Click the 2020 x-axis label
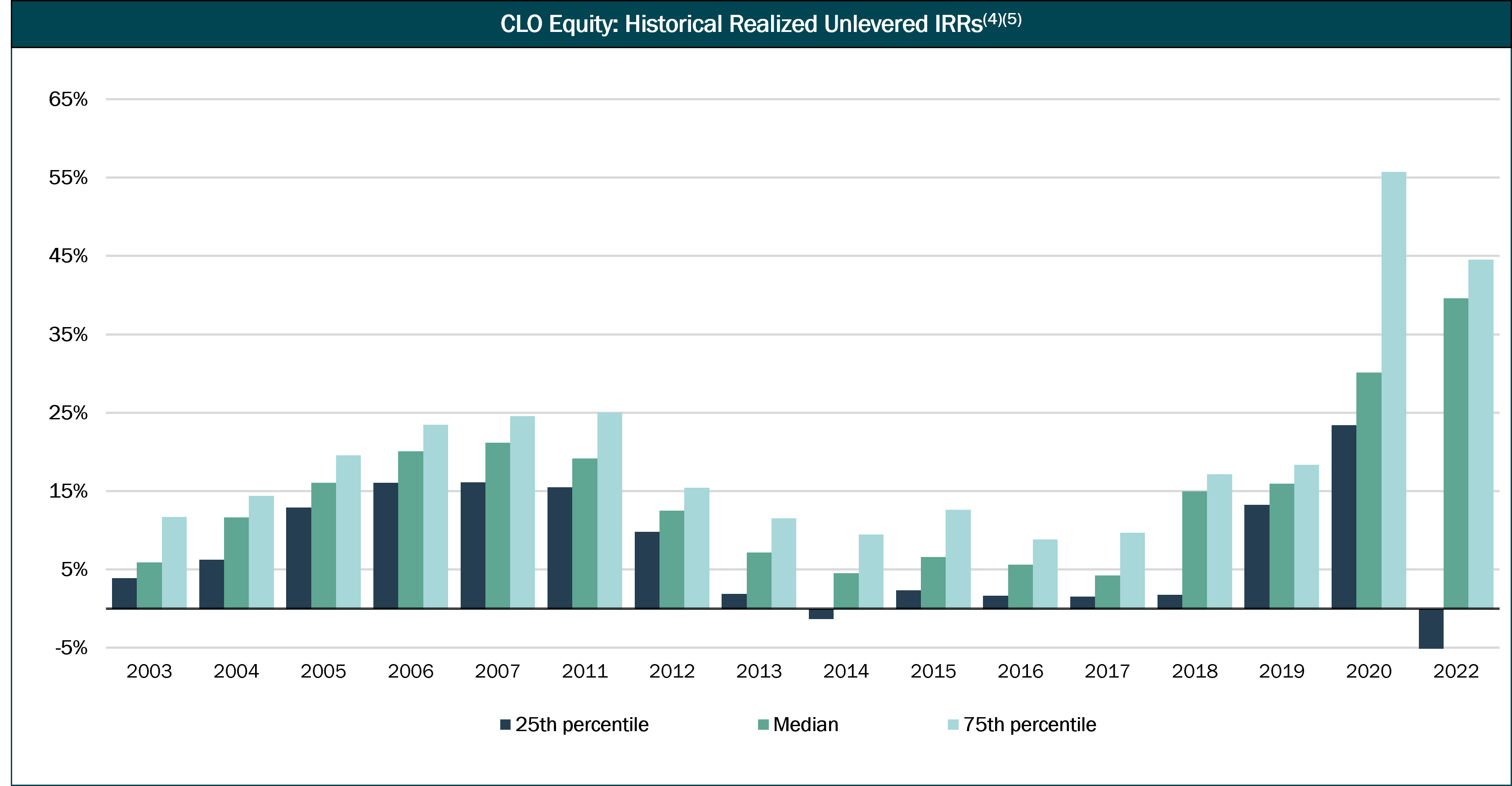 pos(1369,671)
